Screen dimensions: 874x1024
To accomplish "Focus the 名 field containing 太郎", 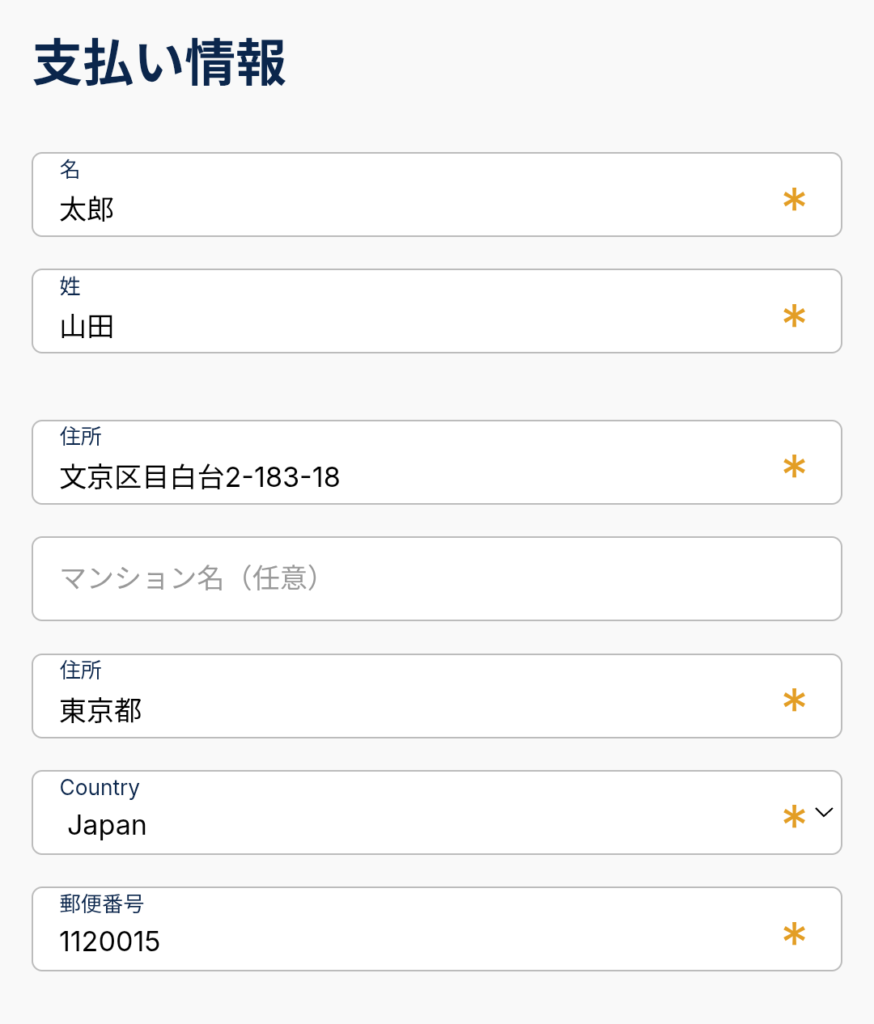I will pyautogui.click(x=400, y=210).
